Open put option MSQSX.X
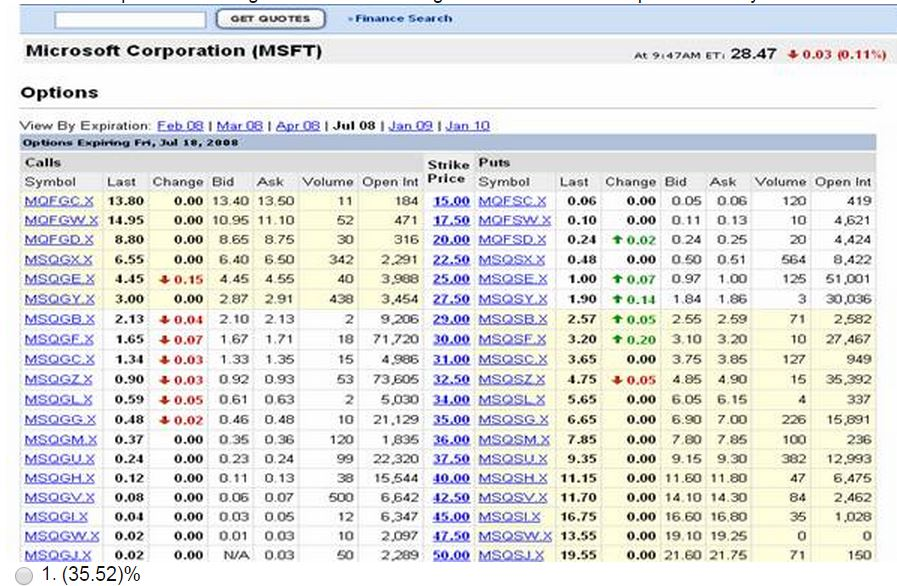 [511, 260]
